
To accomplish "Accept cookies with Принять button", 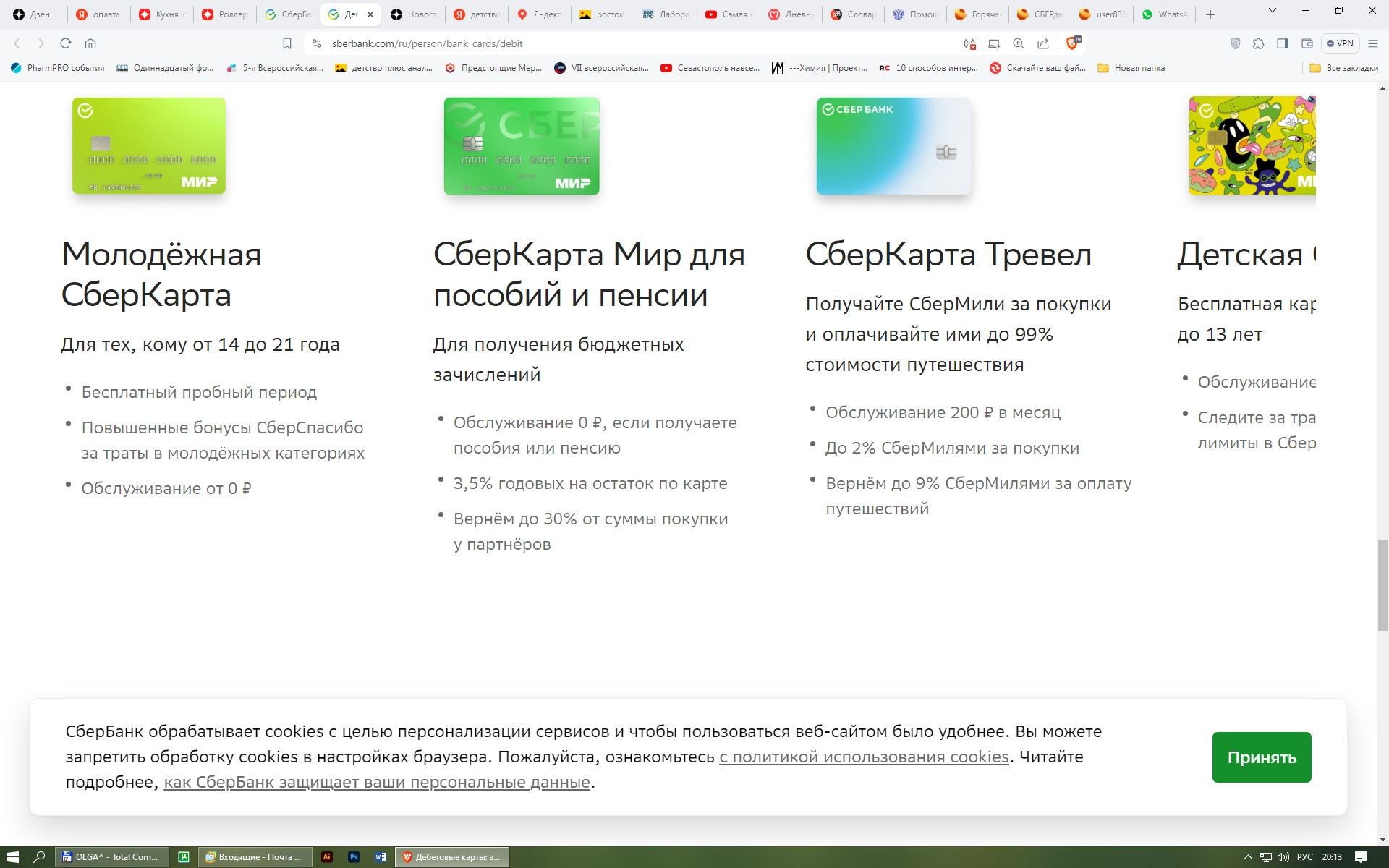I will coord(1261,757).
